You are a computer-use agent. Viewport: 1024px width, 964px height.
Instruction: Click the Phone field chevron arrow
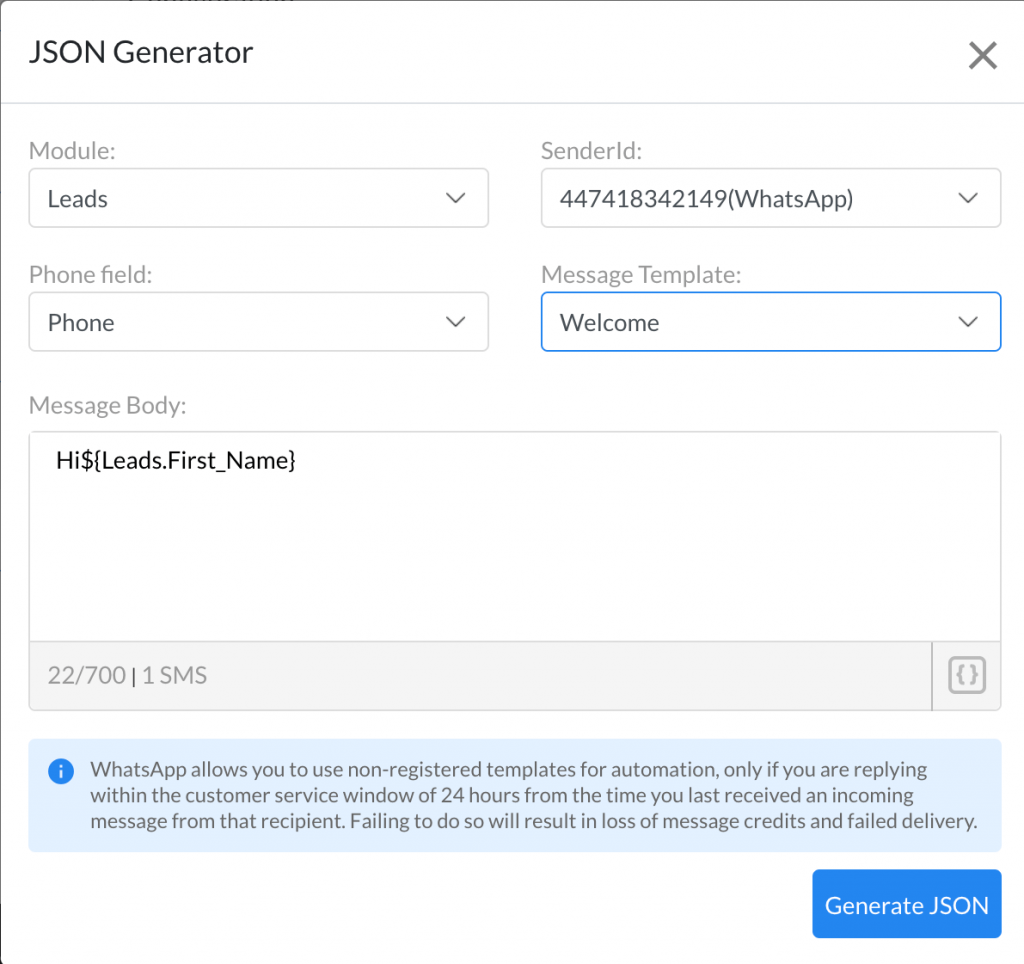455,322
